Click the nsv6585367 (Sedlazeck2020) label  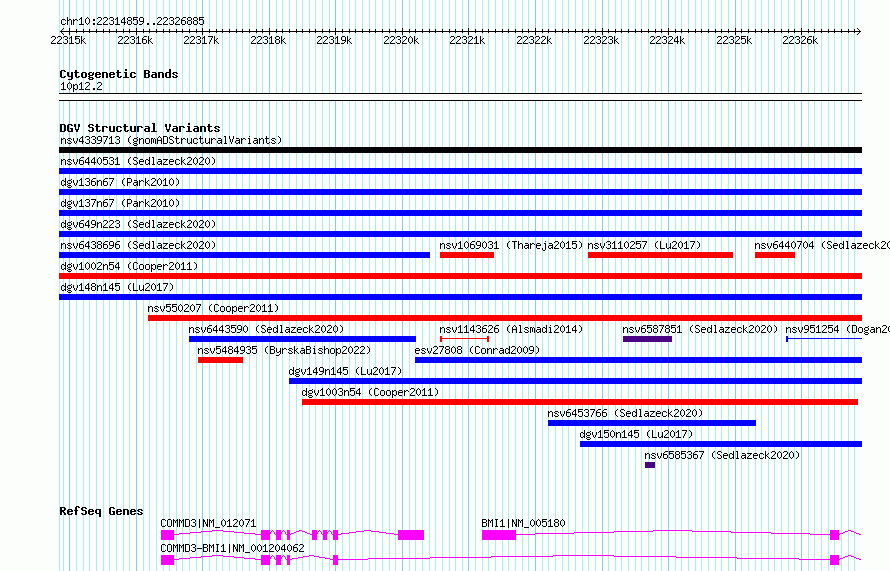pyautogui.click(x=722, y=455)
